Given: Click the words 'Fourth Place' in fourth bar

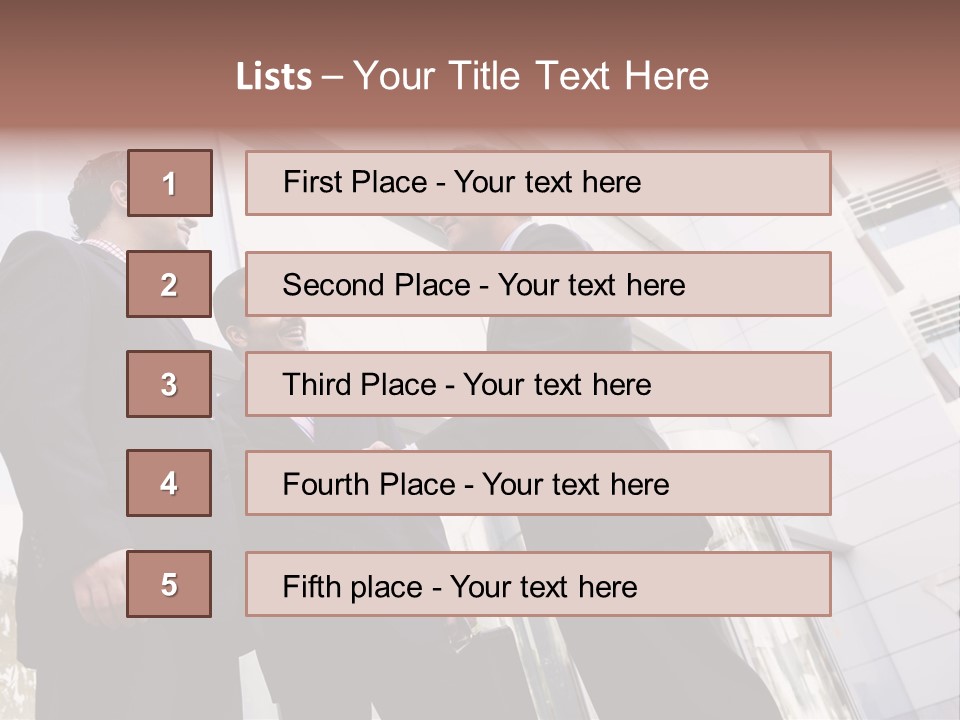Looking at the screenshot, I should click(369, 484).
